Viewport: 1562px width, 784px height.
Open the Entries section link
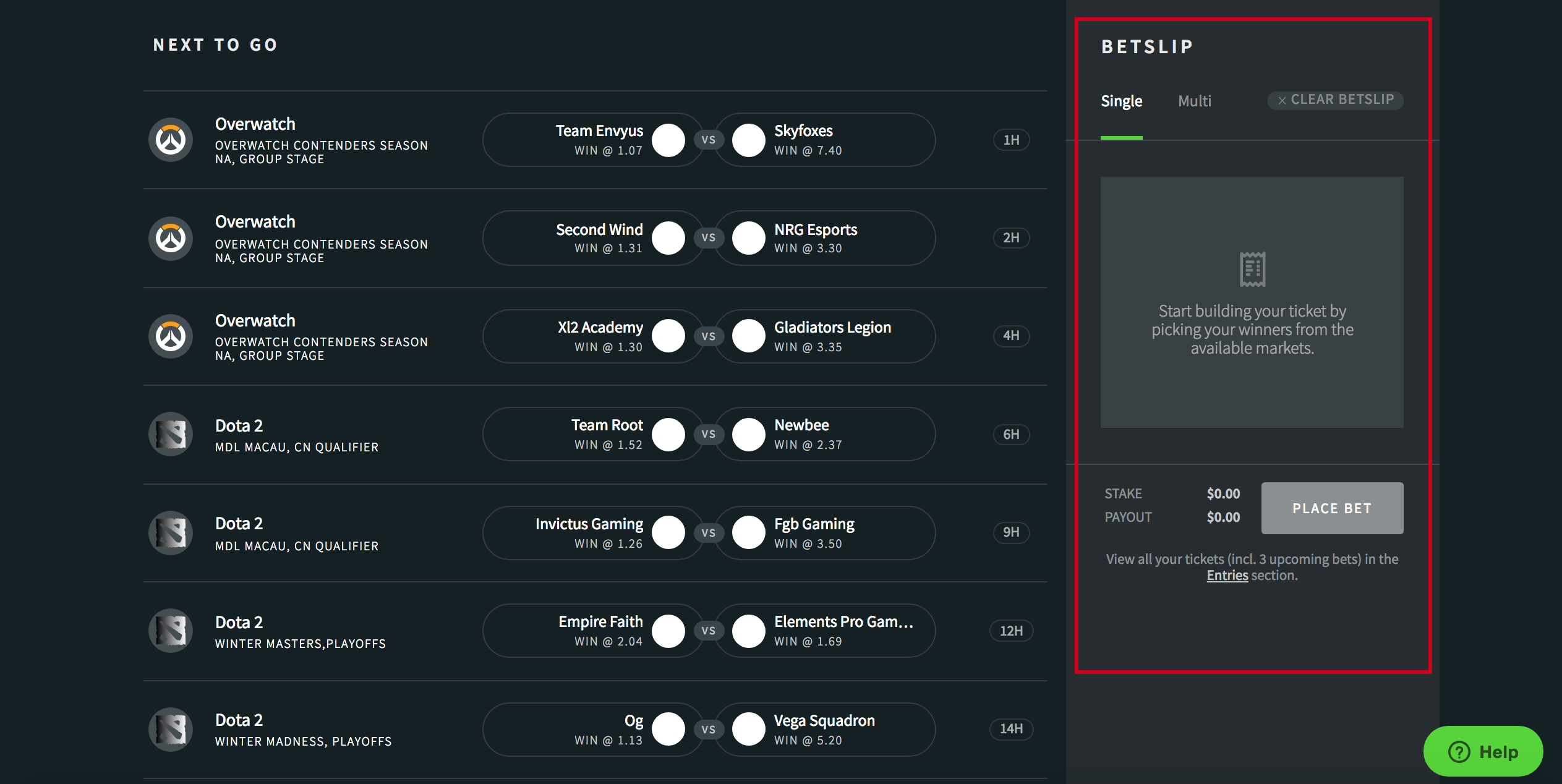coord(1227,576)
